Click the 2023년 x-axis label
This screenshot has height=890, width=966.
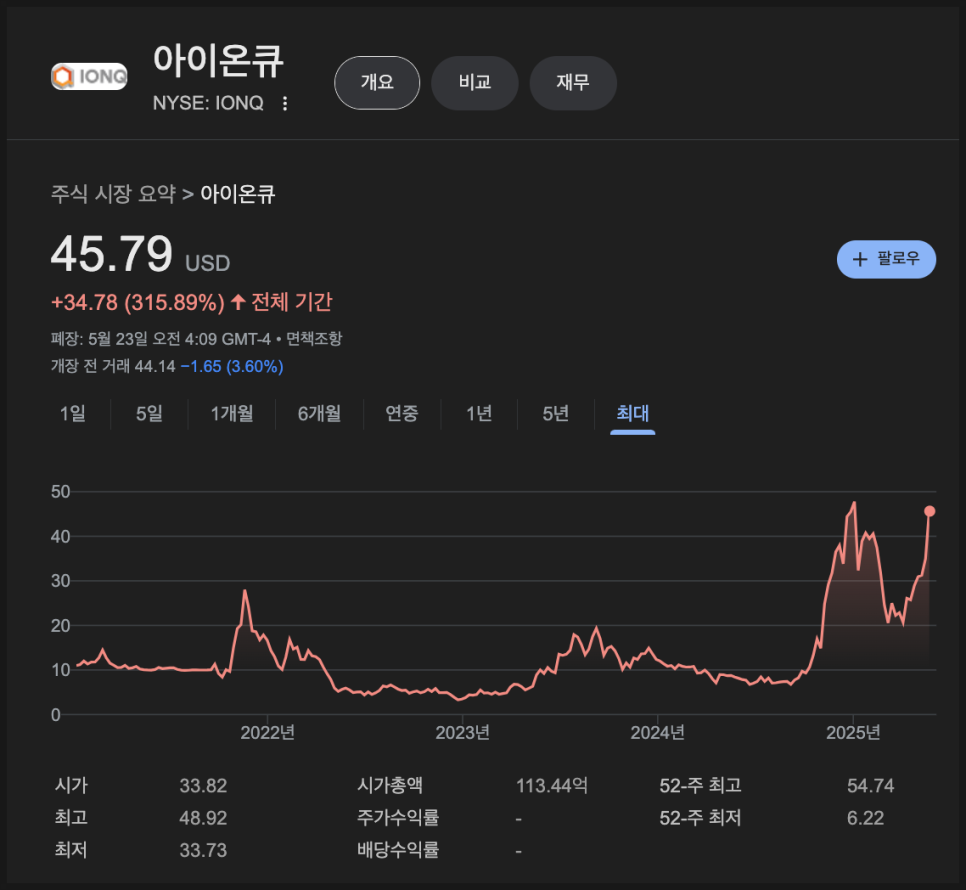(x=463, y=733)
